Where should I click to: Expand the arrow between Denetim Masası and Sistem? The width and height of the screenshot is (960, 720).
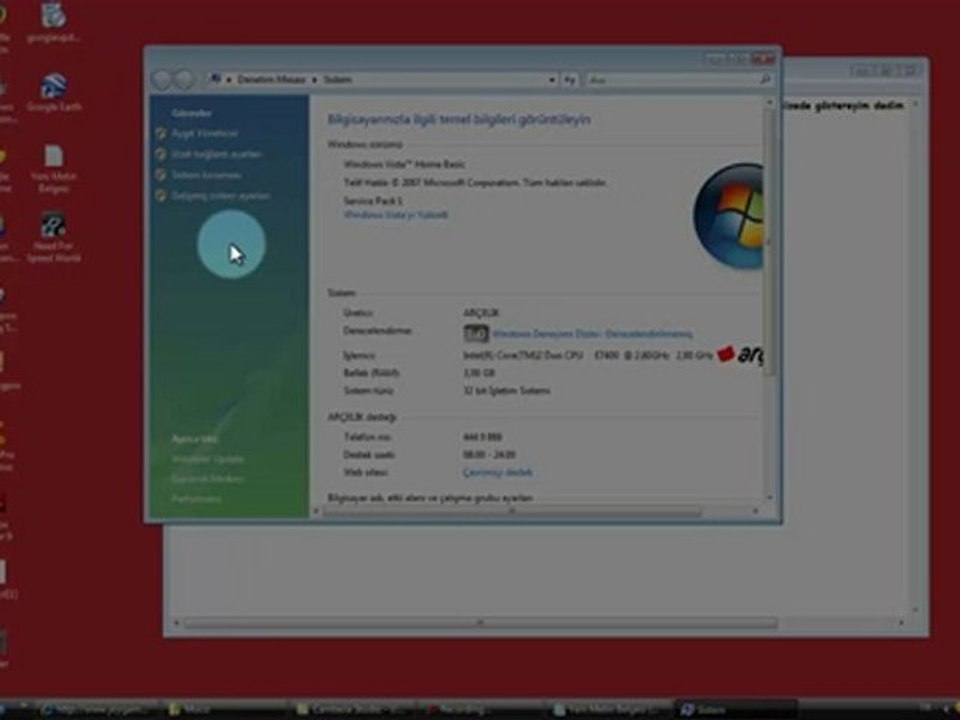click(314, 80)
